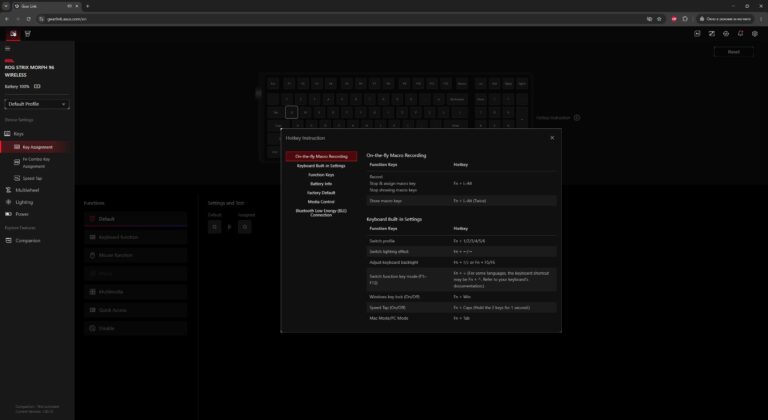The width and height of the screenshot is (768, 420).
Task: Click the sign-in icon in the header
Action: pos(697,34)
